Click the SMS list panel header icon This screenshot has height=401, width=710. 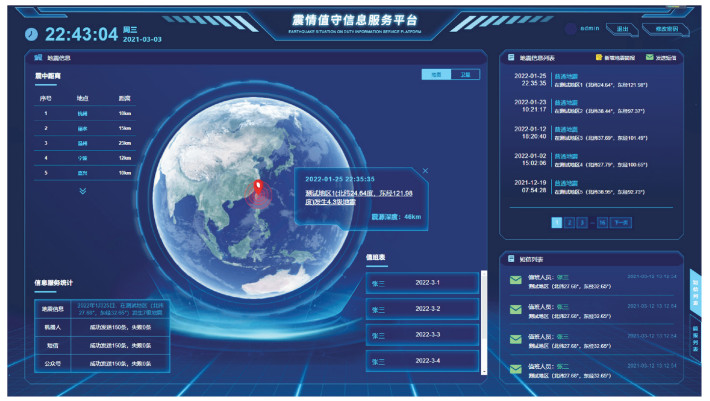(511, 258)
